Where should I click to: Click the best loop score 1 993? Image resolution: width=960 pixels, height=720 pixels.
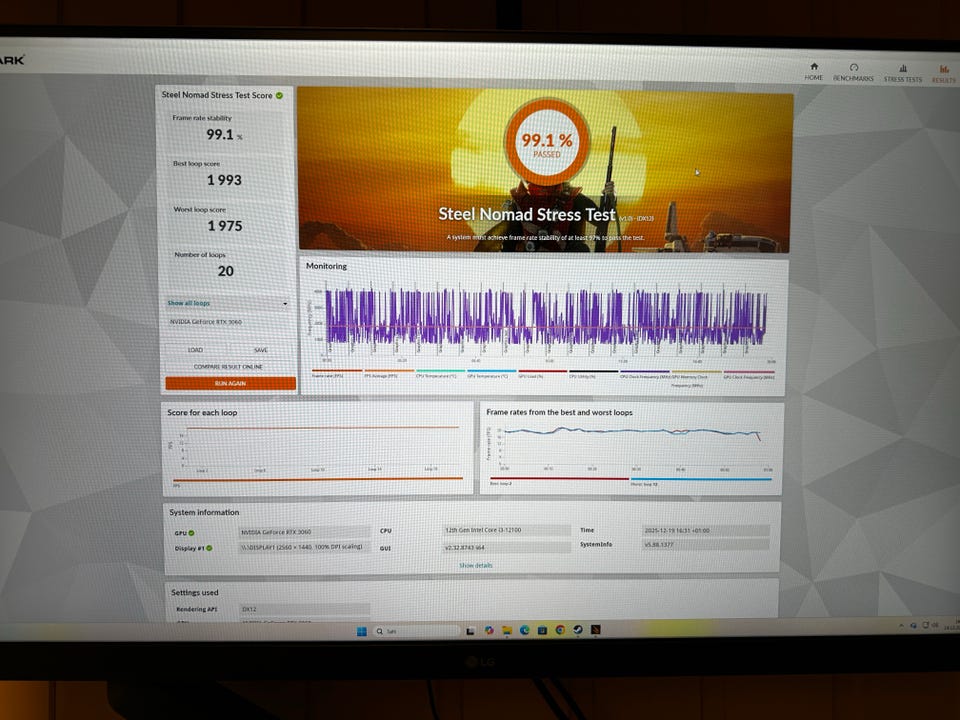tap(224, 180)
